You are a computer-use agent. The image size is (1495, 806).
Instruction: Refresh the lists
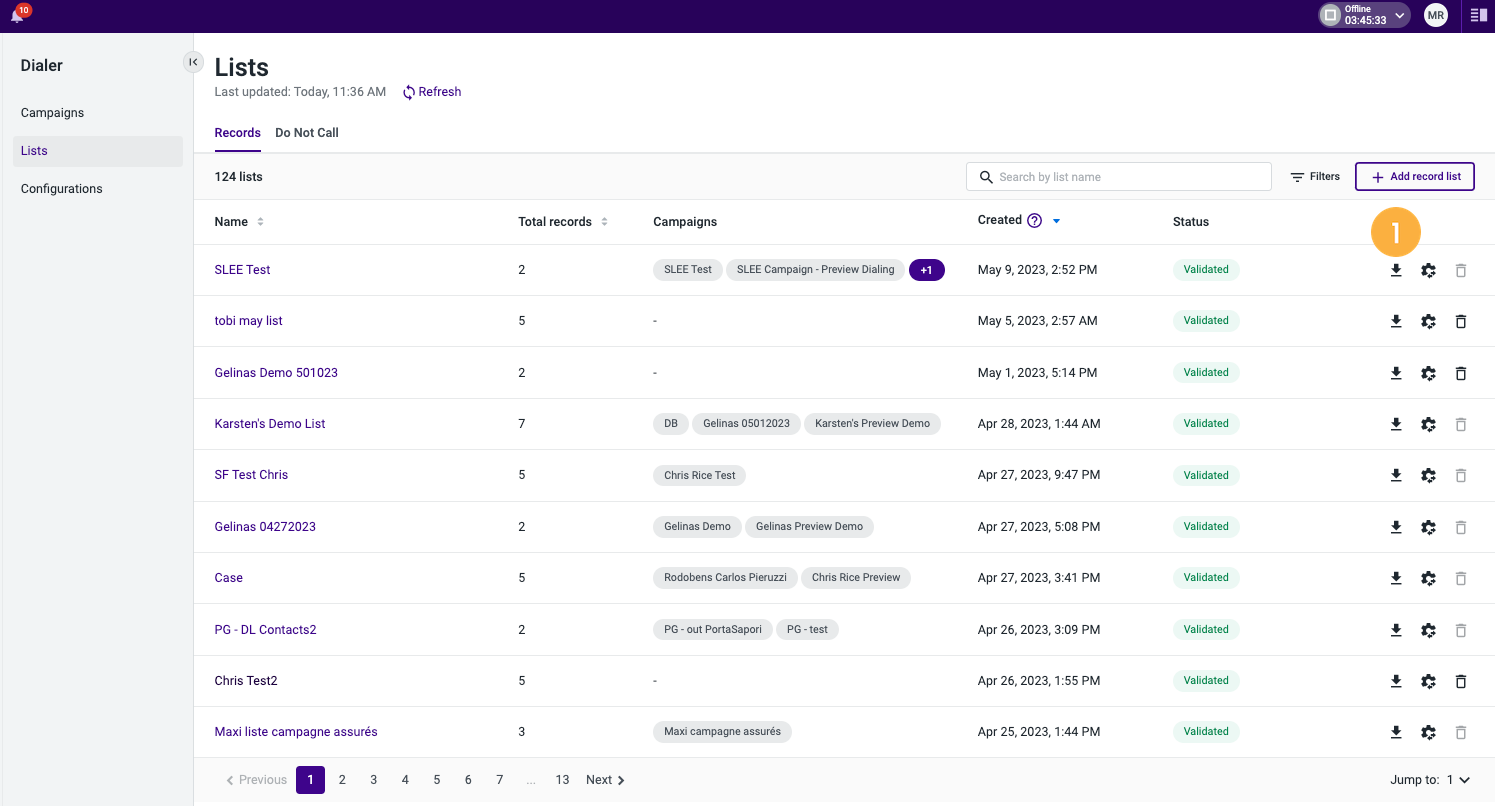(x=432, y=92)
